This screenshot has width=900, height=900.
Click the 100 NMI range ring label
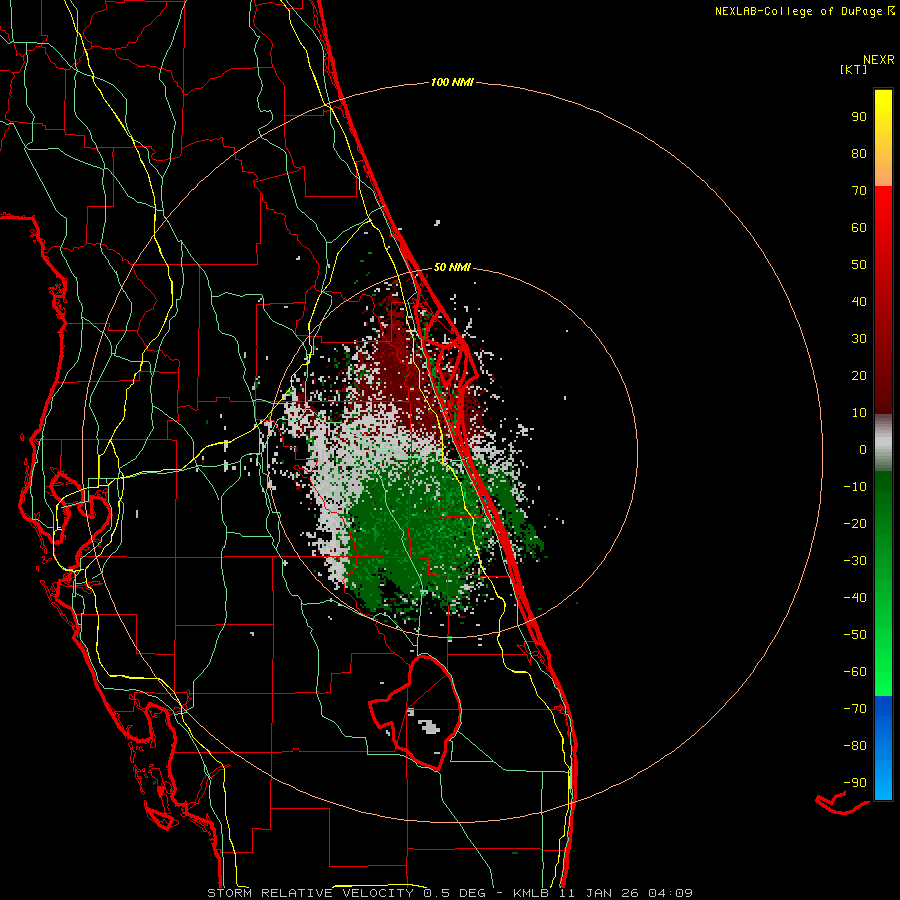click(452, 83)
